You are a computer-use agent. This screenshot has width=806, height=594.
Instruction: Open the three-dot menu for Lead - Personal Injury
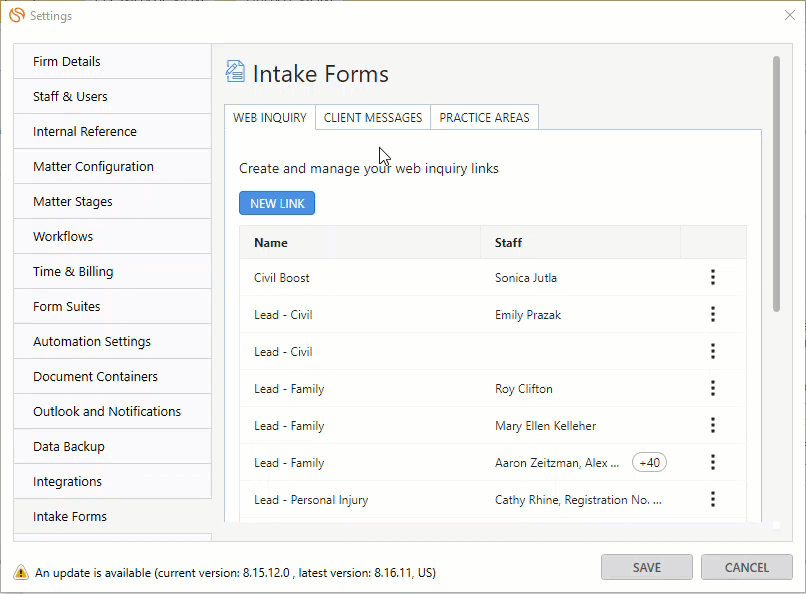712,499
